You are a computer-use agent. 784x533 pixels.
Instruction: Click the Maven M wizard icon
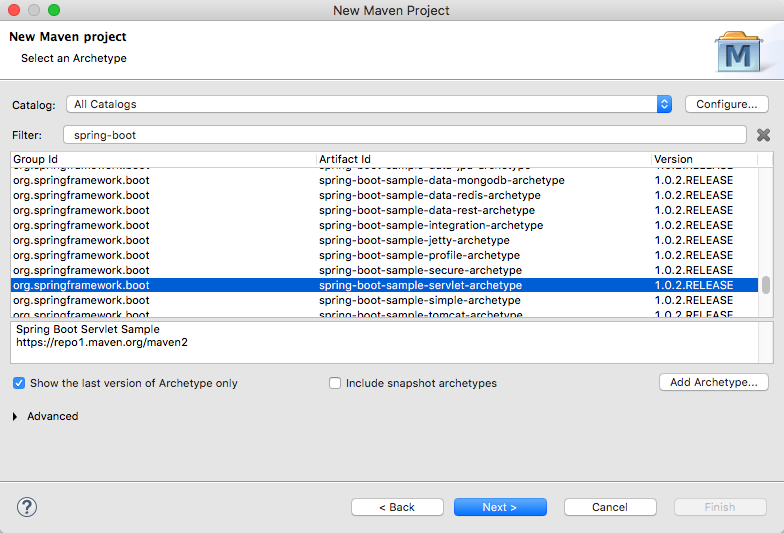tap(738, 52)
